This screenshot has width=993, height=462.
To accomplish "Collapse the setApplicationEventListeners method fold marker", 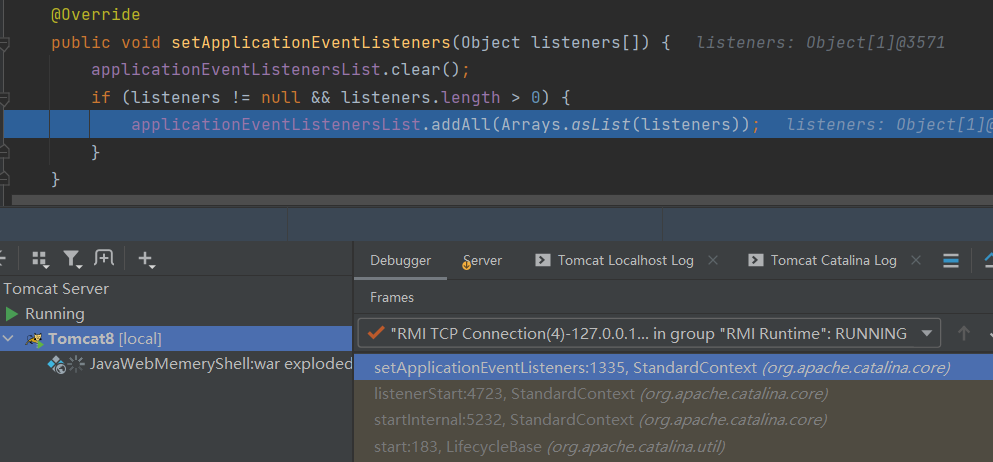I will (5, 44).
